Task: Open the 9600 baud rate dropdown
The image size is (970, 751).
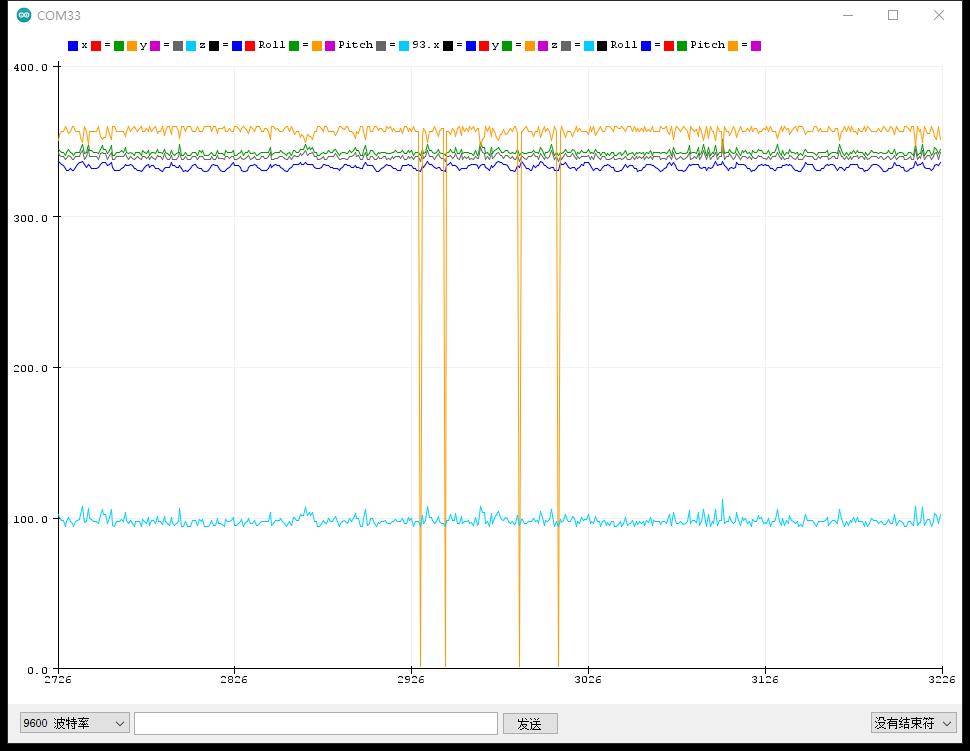Action: pos(75,723)
